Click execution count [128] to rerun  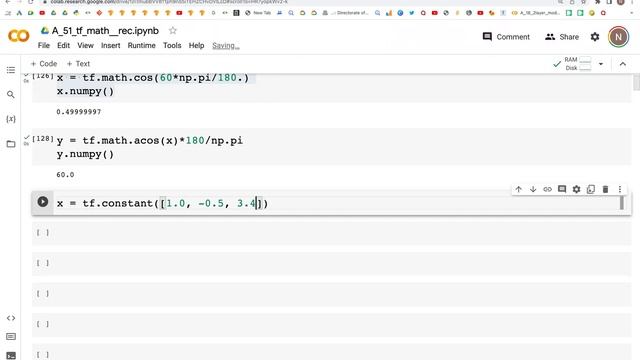click(x=43, y=139)
